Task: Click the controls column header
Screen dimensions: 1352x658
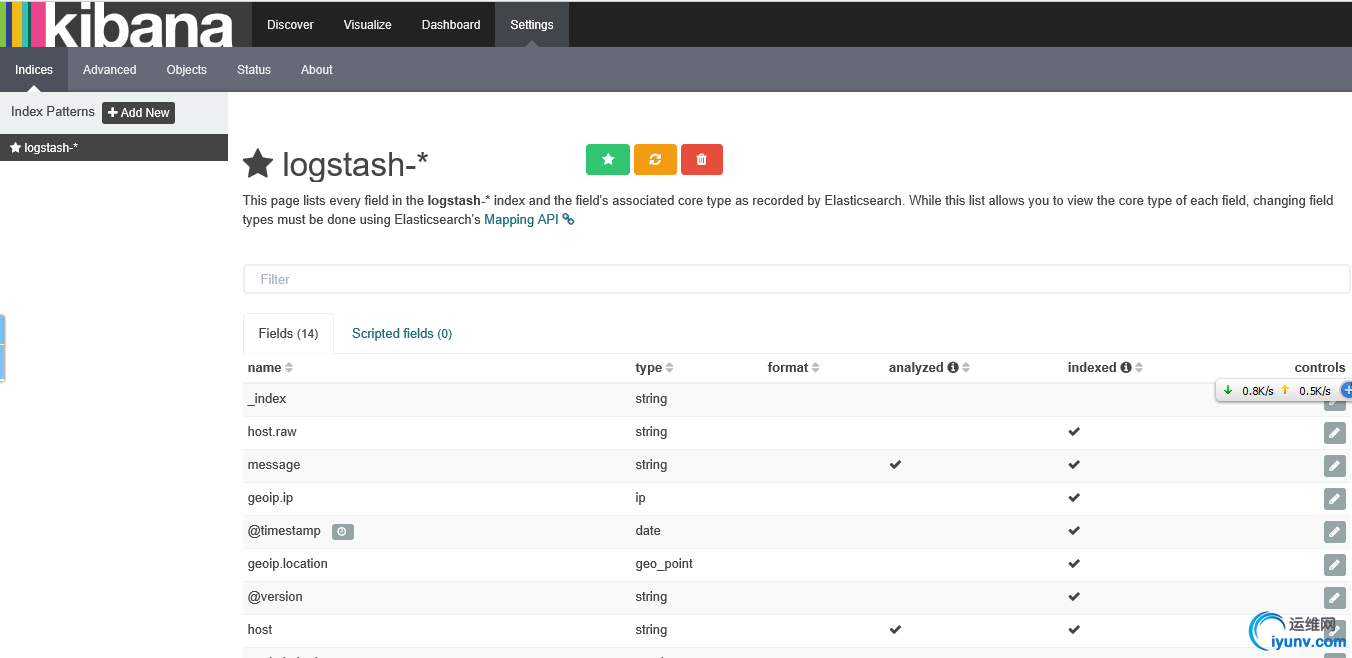Action: pyautogui.click(x=1320, y=368)
